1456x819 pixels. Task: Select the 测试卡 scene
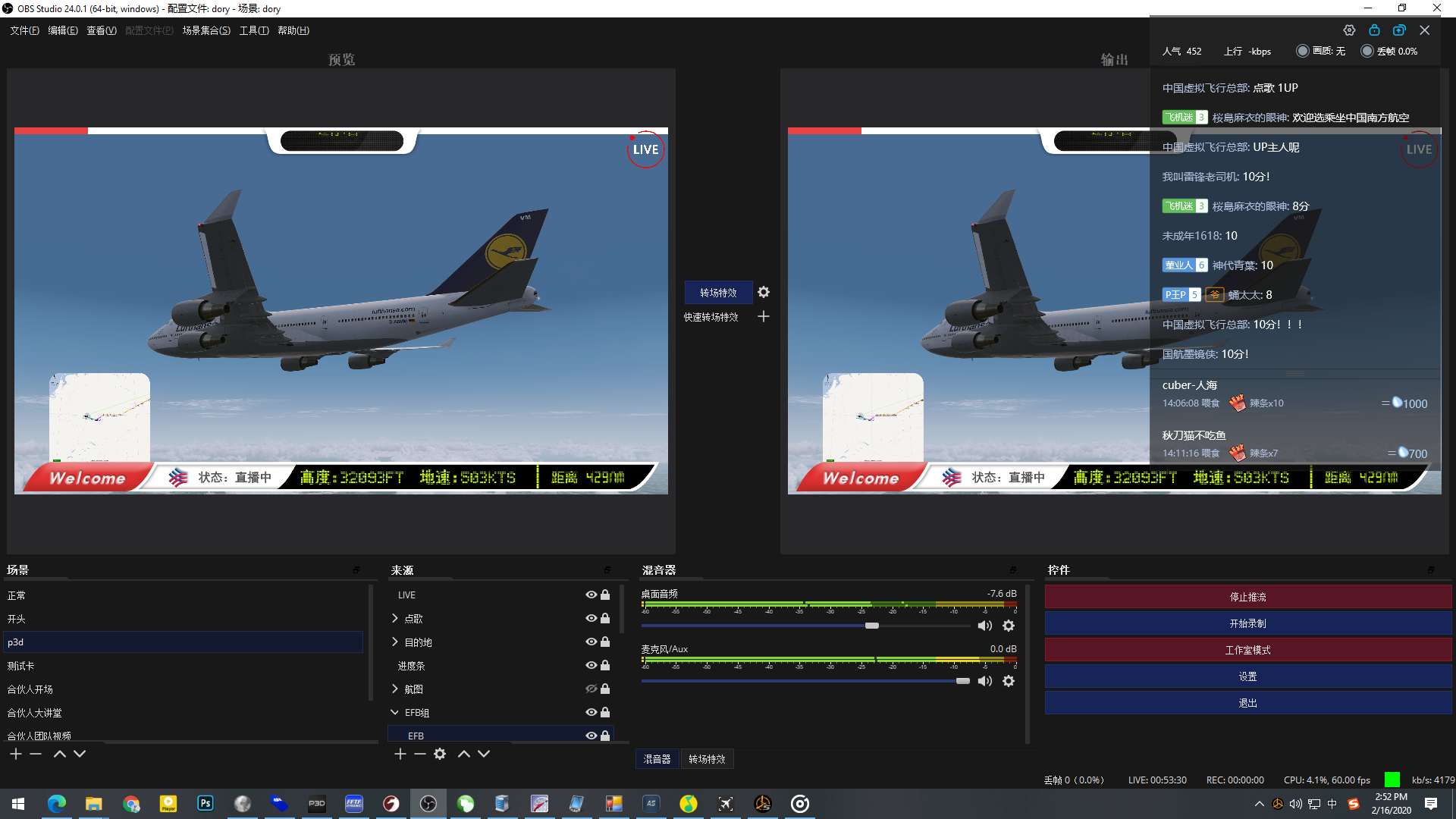[x=184, y=666]
